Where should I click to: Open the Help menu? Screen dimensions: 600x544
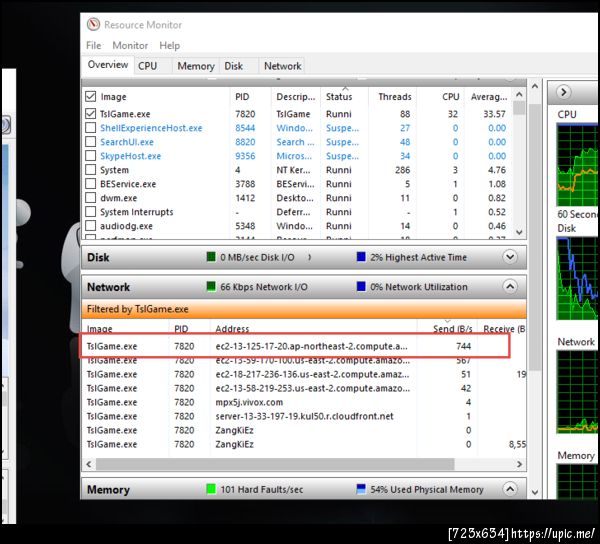pyautogui.click(x=170, y=46)
